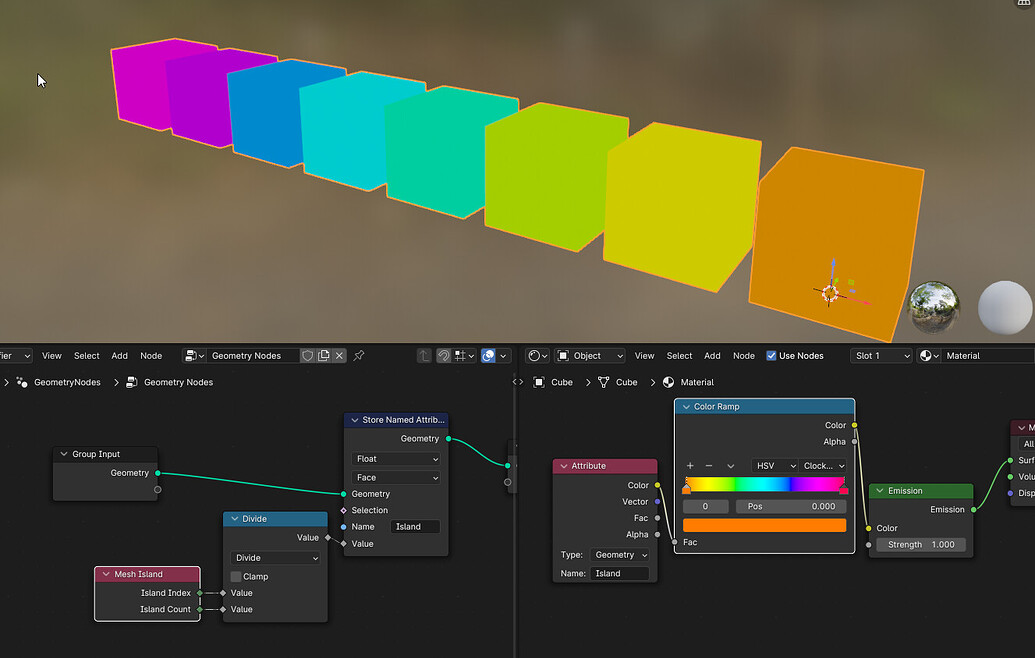The height and width of the screenshot is (658, 1035).
Task: Open View menu in geometry node editor
Action: [x=51, y=356]
